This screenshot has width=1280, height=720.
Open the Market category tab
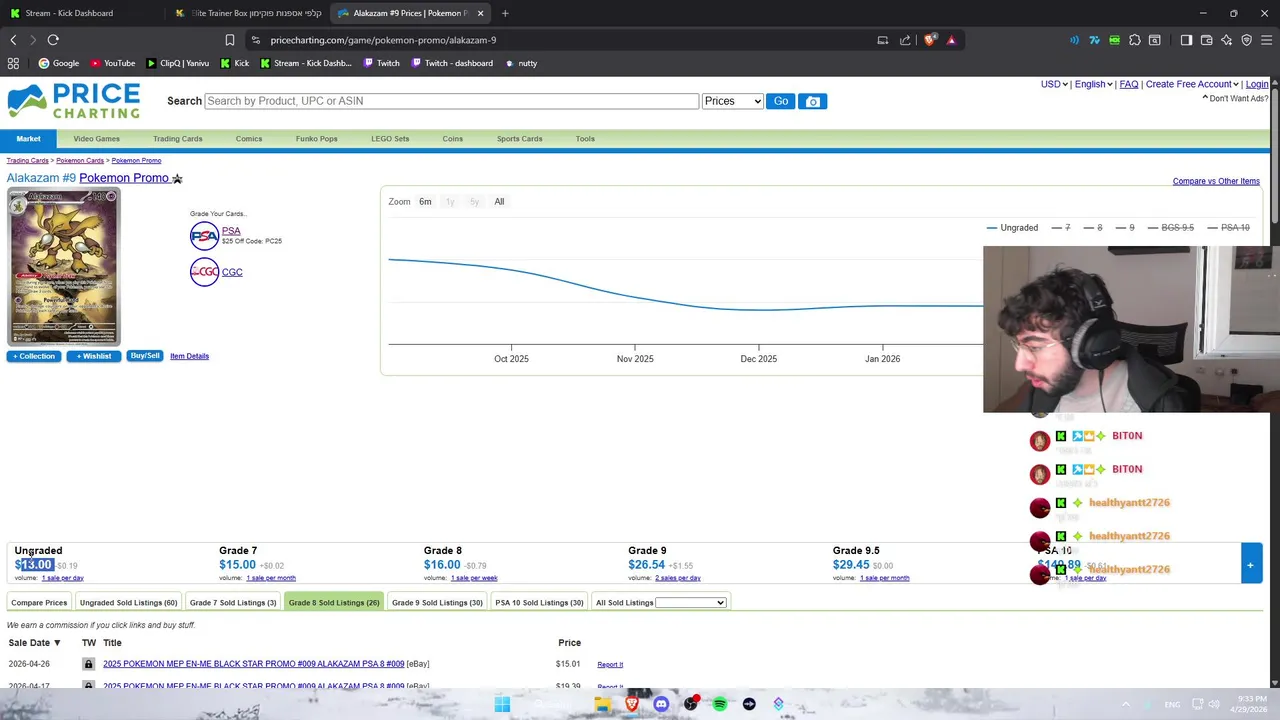coord(28,139)
